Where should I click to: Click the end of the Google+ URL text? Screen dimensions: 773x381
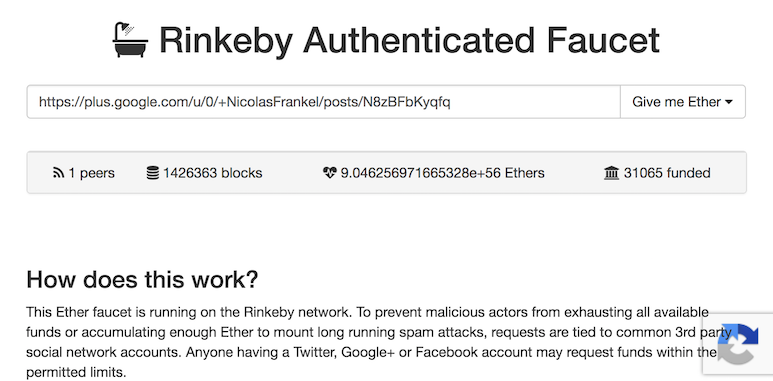click(450, 102)
